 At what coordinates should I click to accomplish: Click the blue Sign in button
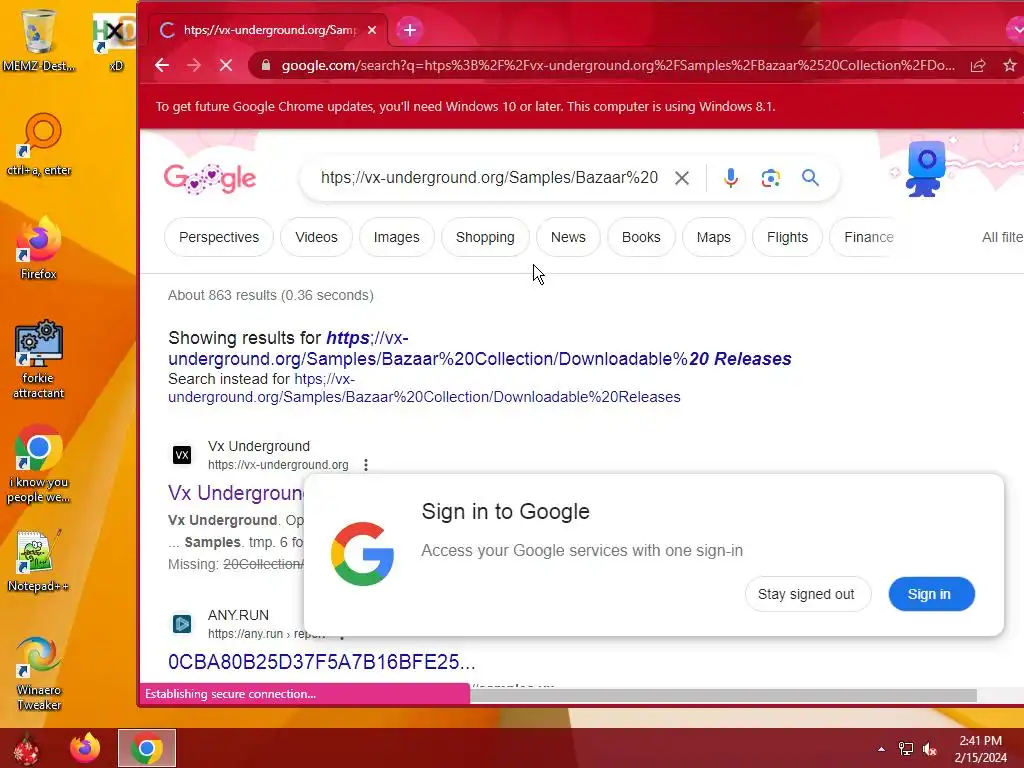point(931,594)
